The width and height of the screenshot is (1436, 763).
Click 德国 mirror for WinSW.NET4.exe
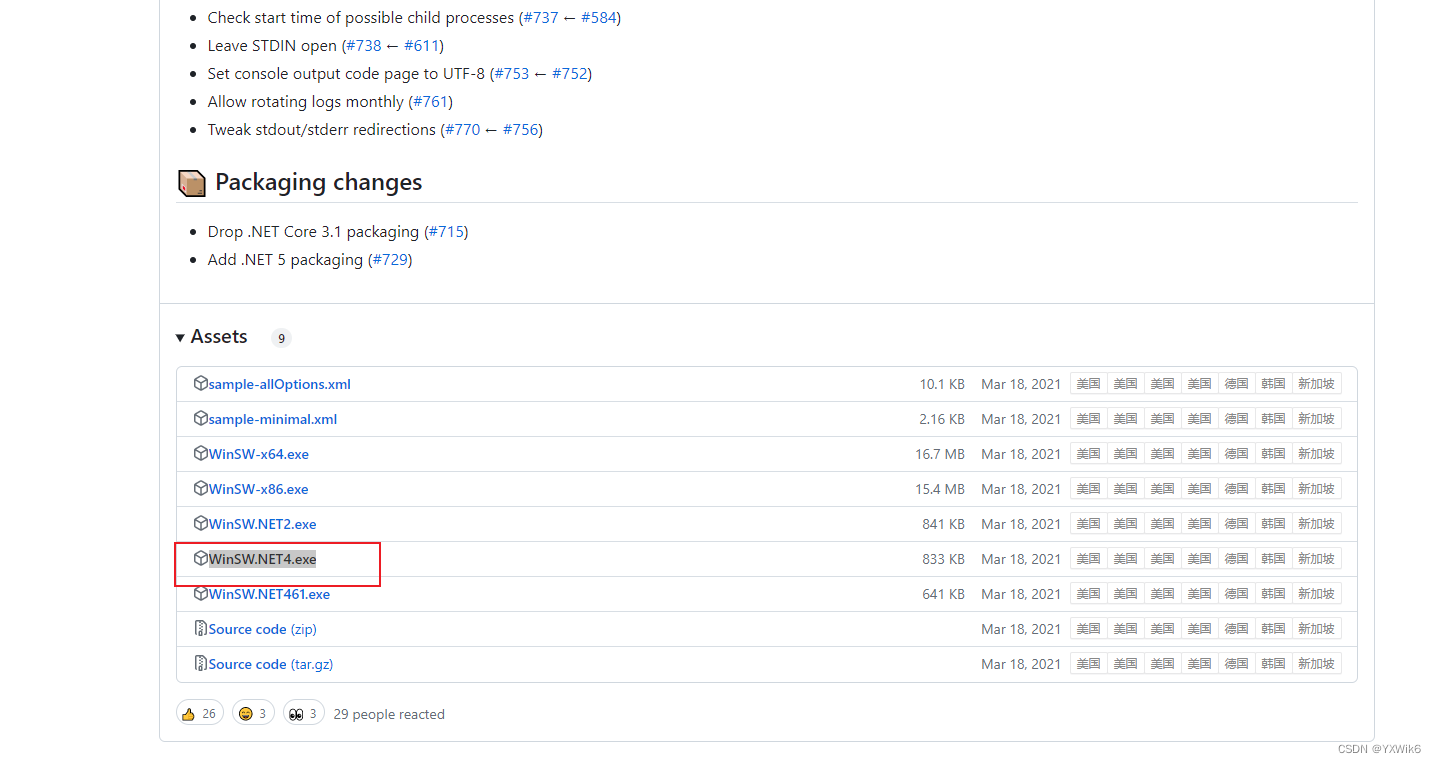coord(1237,559)
